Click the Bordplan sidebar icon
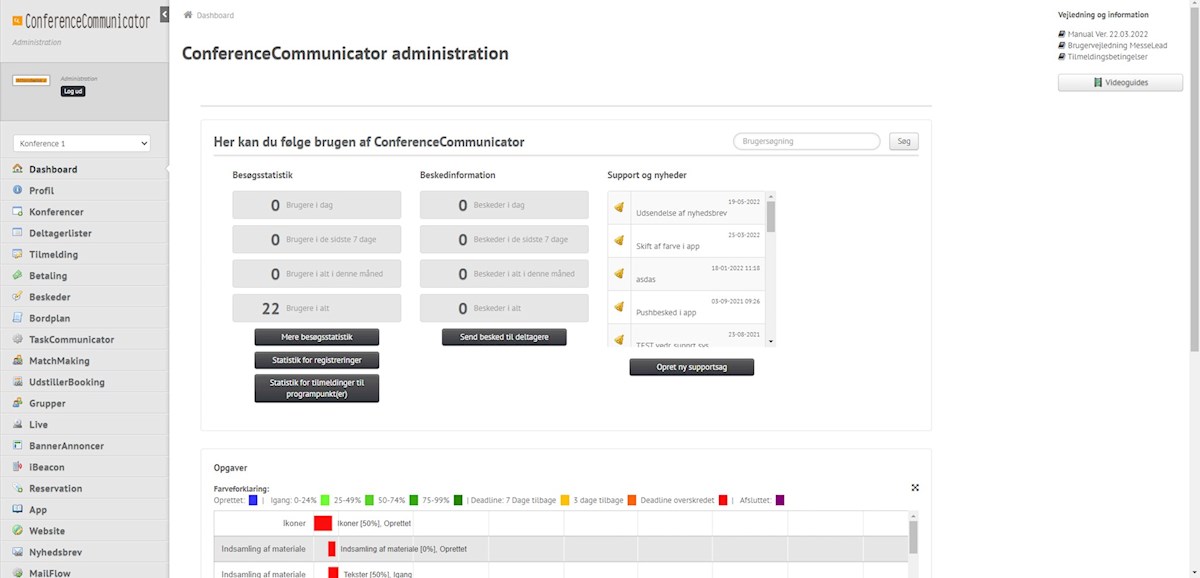The image size is (1200, 578). point(18,318)
